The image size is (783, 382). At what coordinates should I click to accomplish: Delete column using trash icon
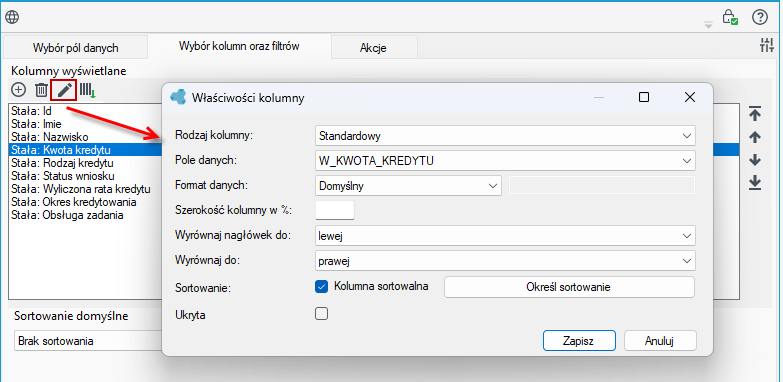pos(41,90)
